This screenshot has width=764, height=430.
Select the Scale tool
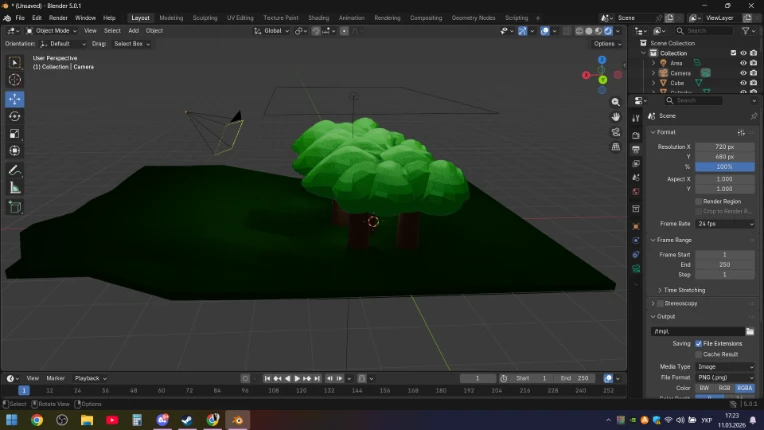point(15,133)
